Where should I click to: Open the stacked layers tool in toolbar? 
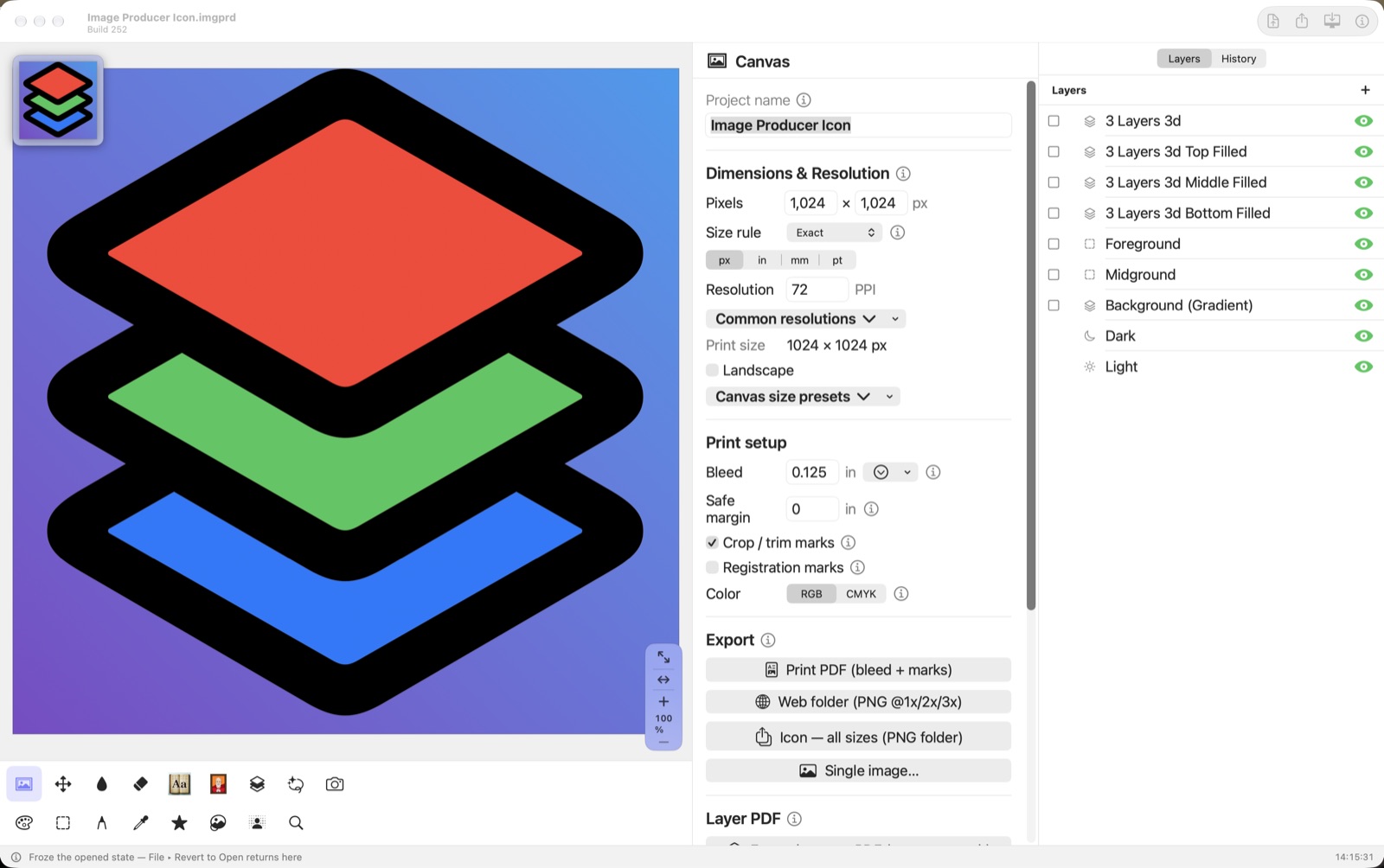click(257, 784)
